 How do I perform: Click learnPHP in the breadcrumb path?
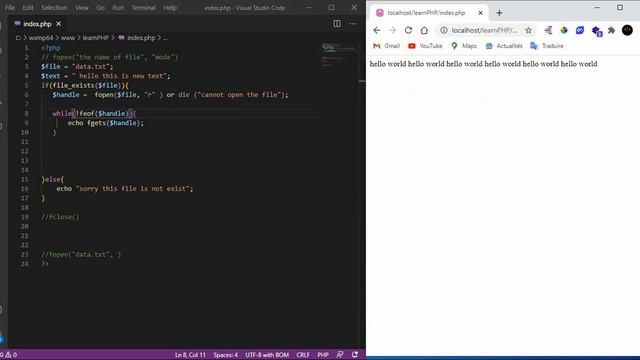pos(96,38)
